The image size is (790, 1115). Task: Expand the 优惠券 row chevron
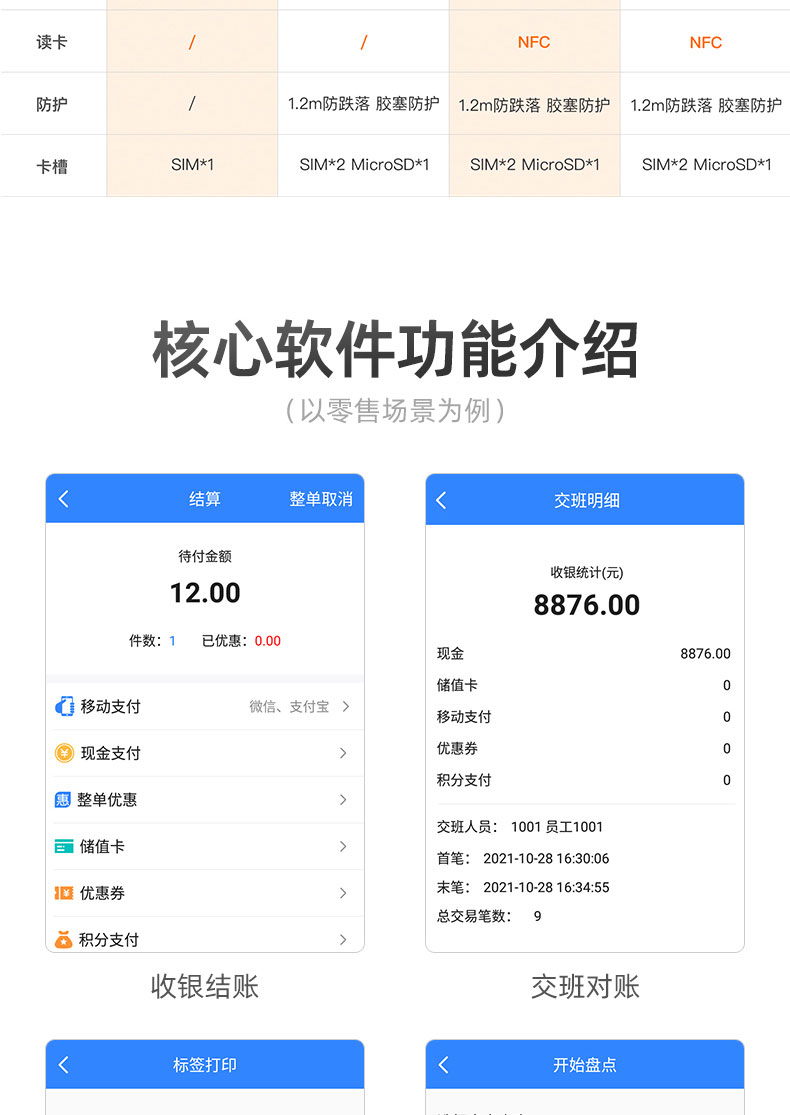(x=343, y=893)
